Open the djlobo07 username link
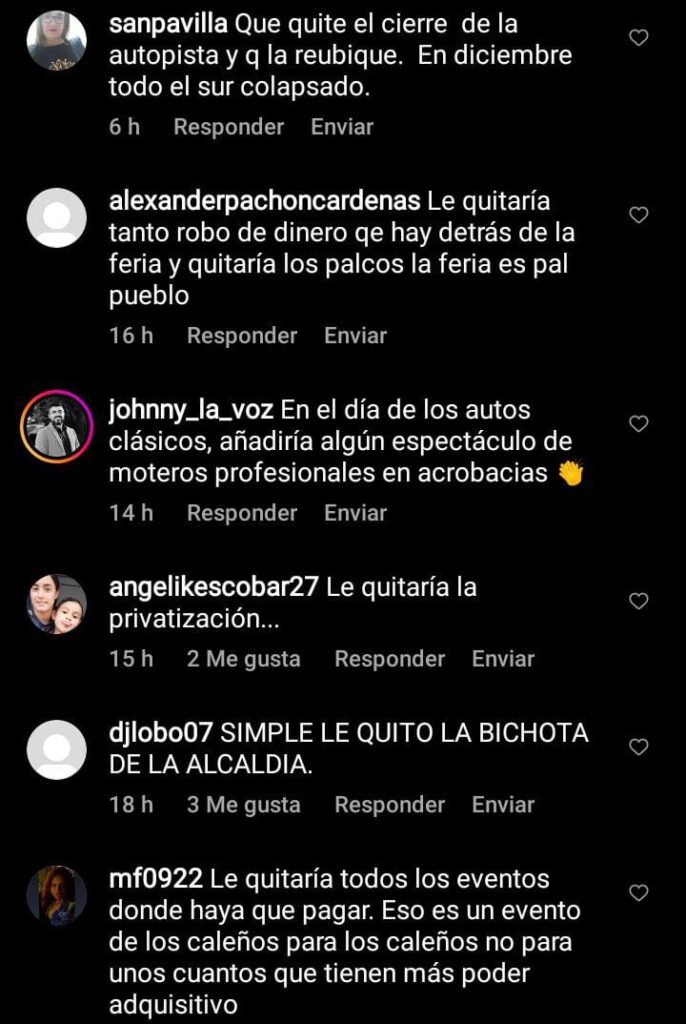 (x=161, y=733)
